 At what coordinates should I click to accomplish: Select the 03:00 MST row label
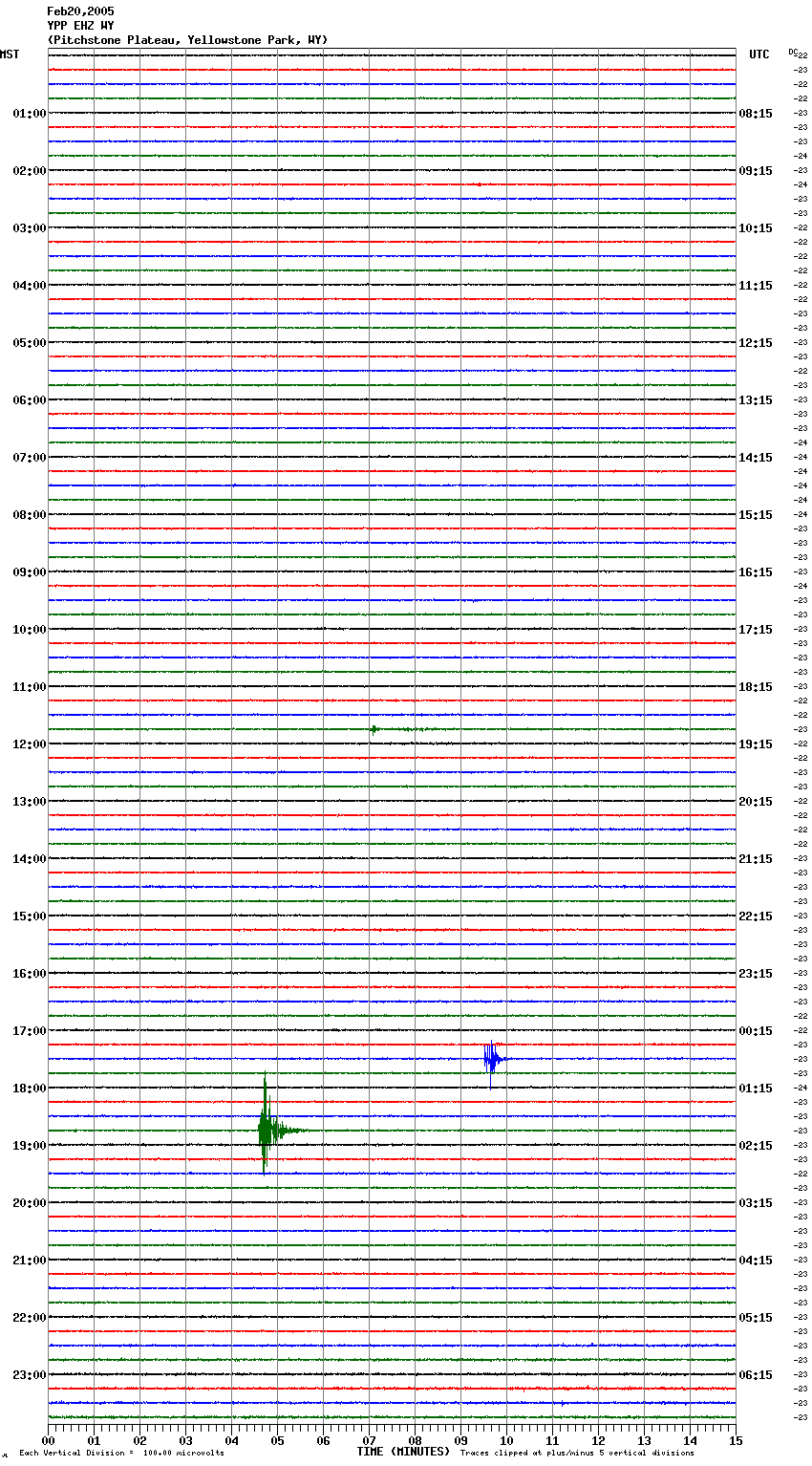click(x=29, y=227)
